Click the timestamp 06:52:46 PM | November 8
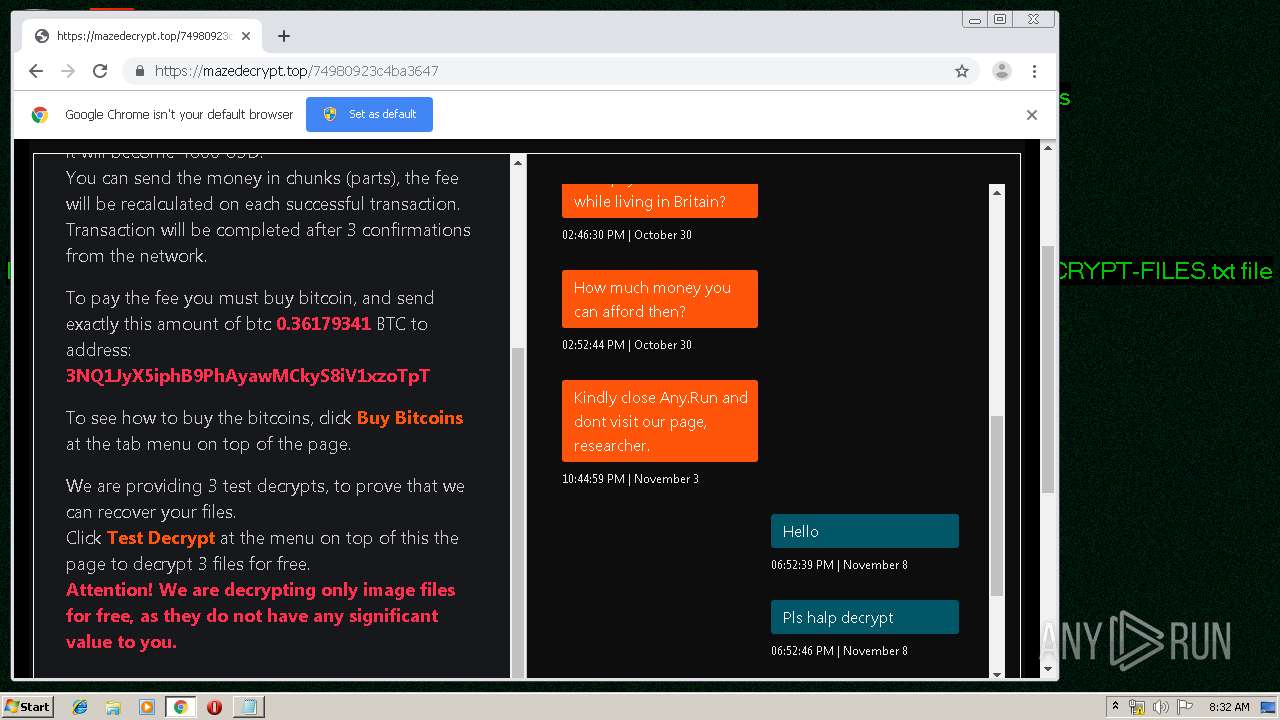The width and height of the screenshot is (1280, 720). point(839,651)
